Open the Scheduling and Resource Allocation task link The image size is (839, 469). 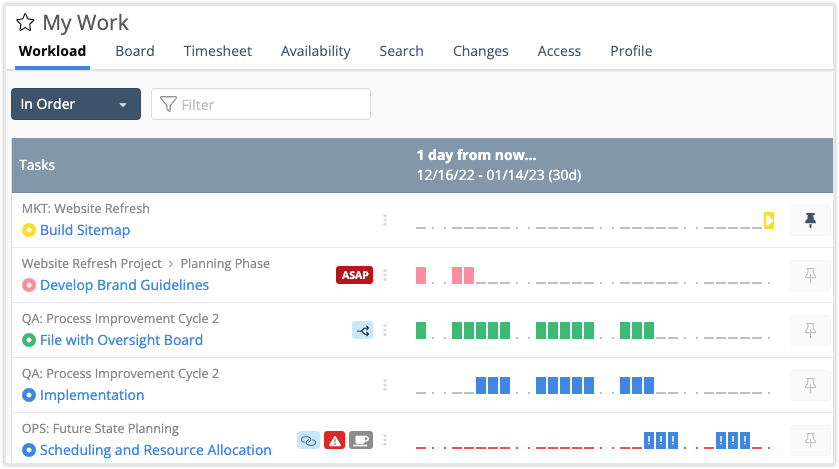pyautogui.click(x=155, y=450)
